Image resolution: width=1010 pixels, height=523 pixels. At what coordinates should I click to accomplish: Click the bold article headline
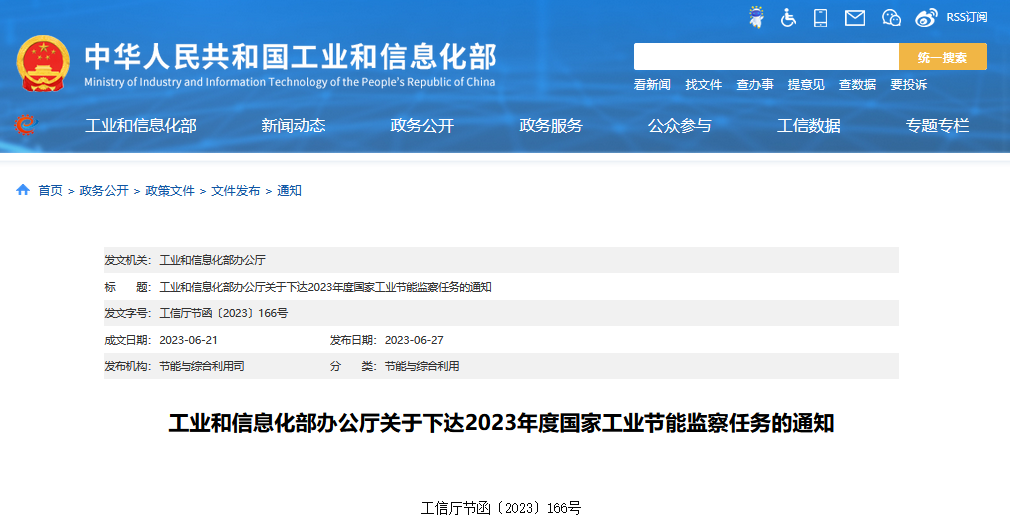[501, 423]
